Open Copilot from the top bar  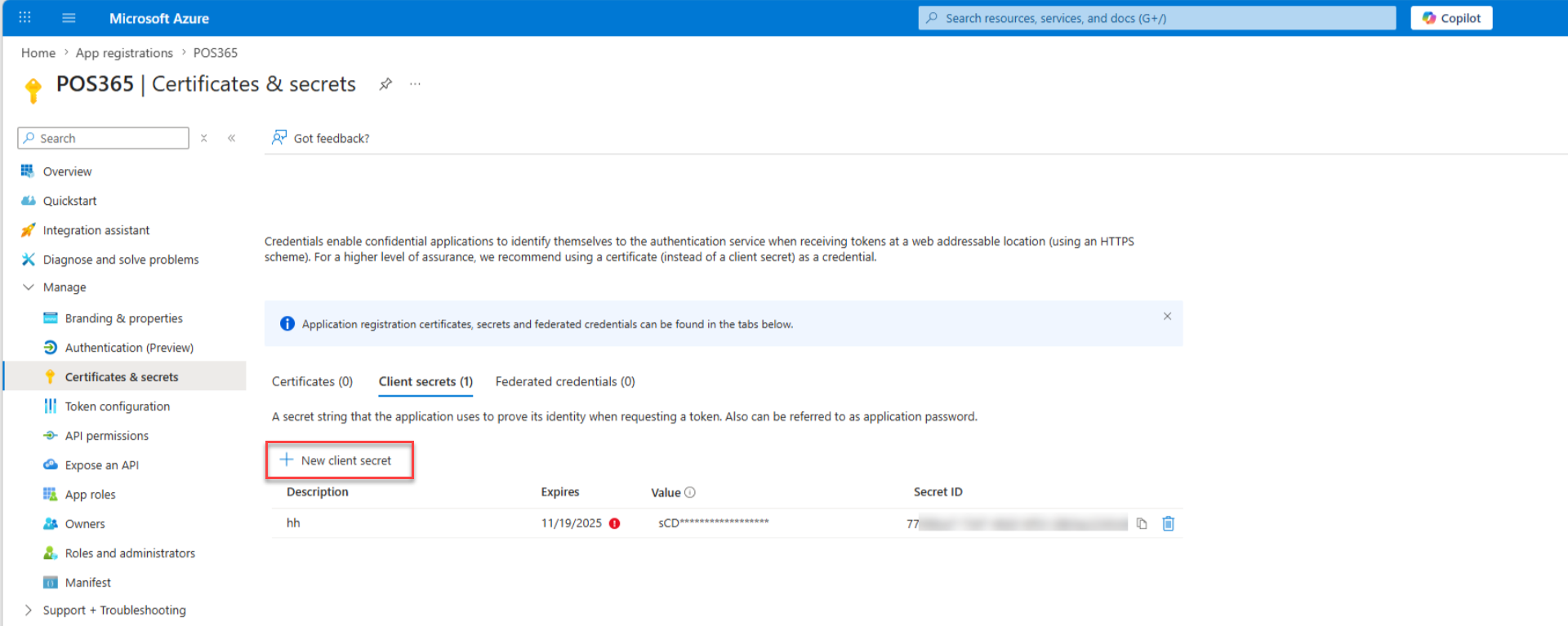(x=1451, y=18)
